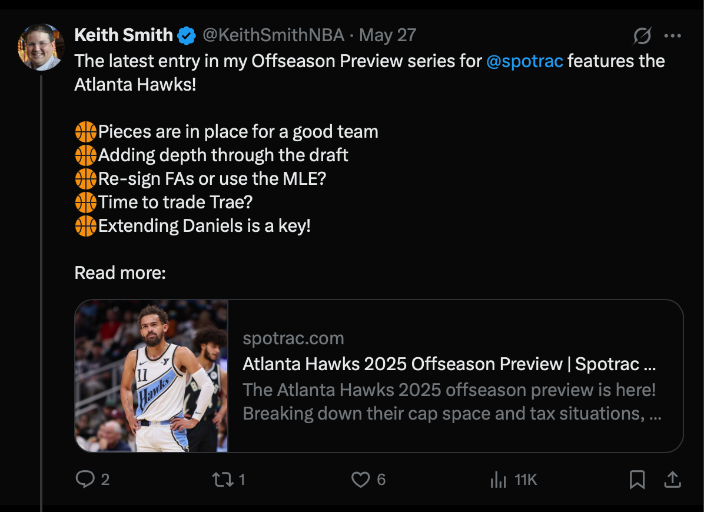Click the spotrac.com domain label
704x512 pixels.
click(x=293, y=339)
